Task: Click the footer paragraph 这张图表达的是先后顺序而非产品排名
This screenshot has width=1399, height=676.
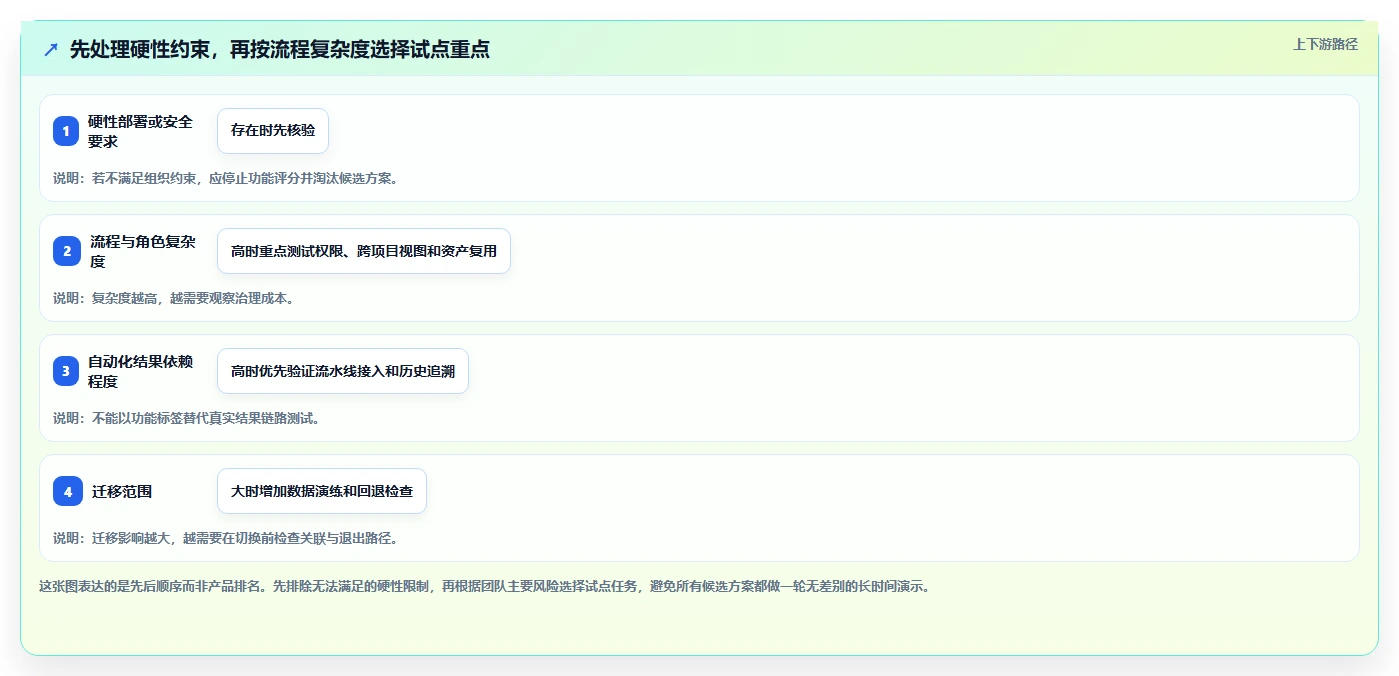Action: click(x=485, y=586)
